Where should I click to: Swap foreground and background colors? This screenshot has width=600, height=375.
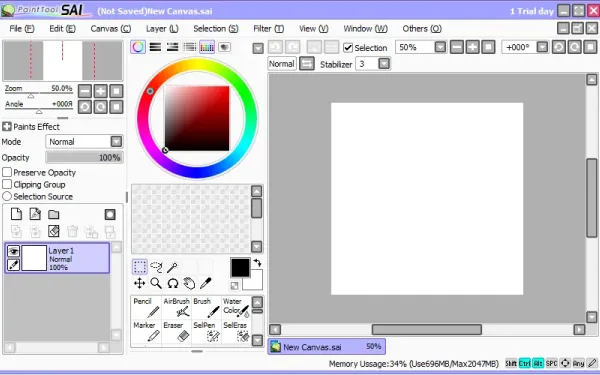[258, 262]
